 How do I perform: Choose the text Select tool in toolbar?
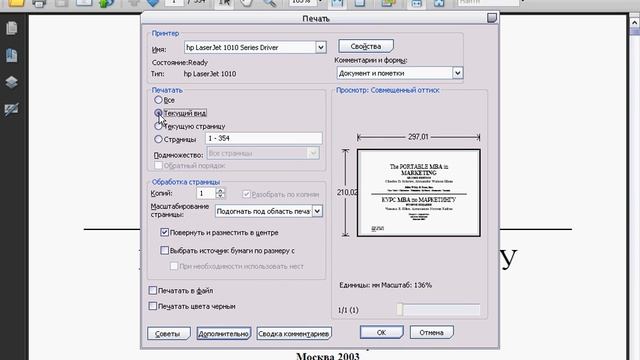224,4
